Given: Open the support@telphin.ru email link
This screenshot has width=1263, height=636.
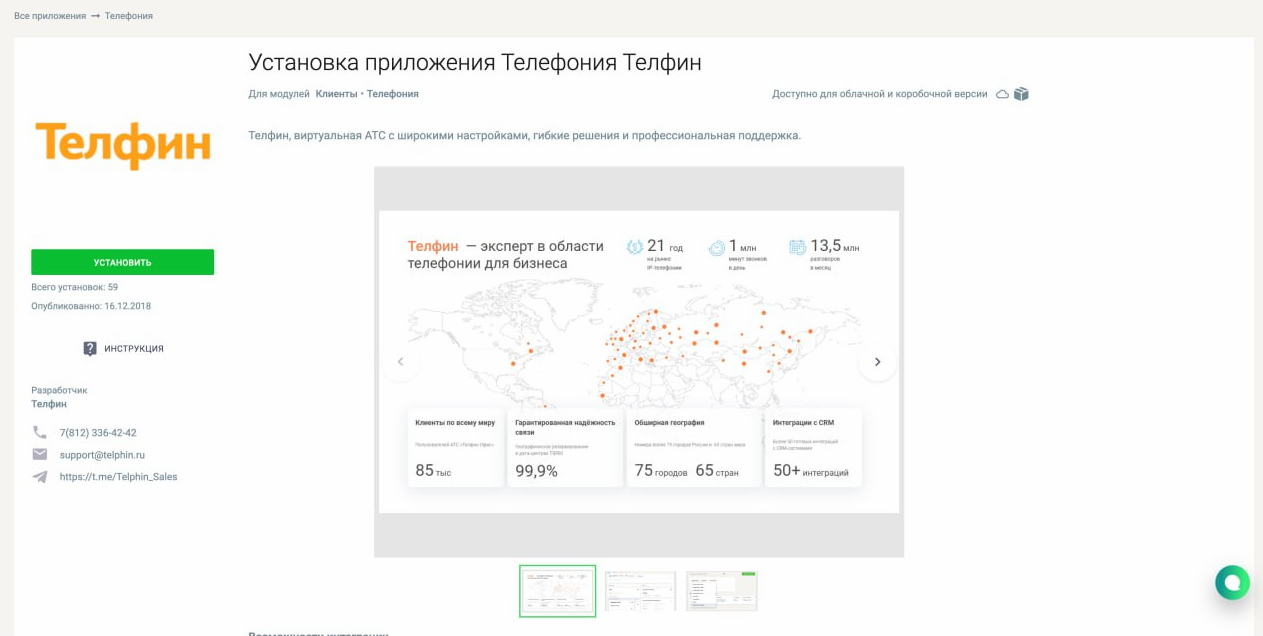Looking at the screenshot, I should (104, 454).
